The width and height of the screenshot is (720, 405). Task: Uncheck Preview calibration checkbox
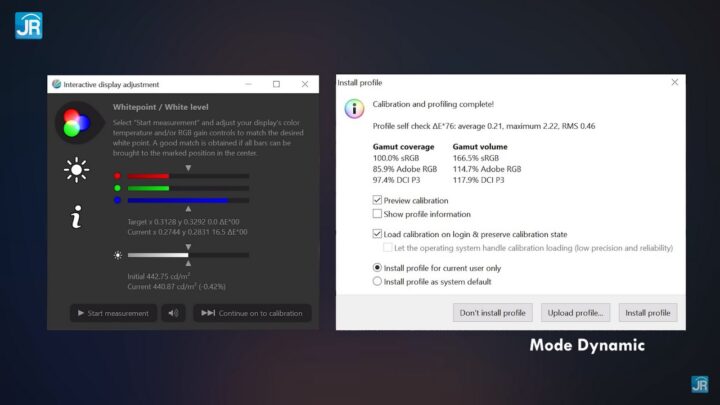[377, 200]
